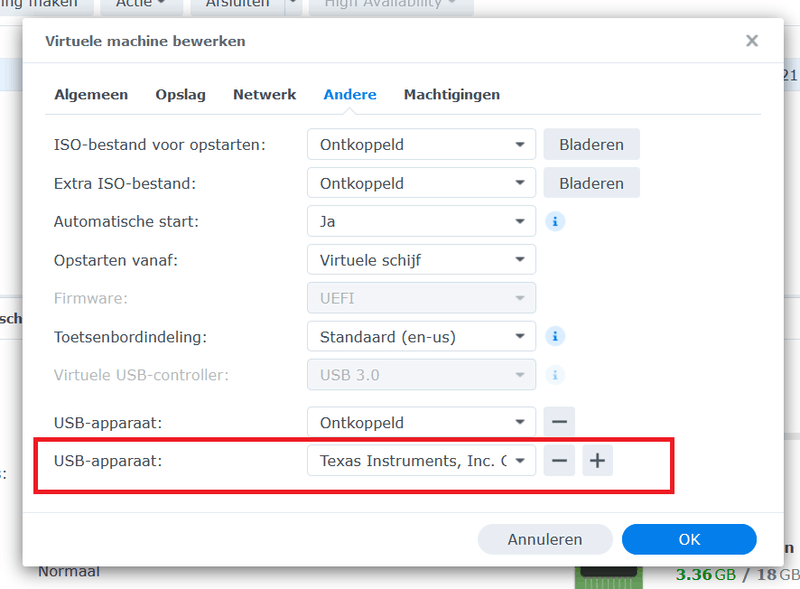
Task: Open the Machtigingen tab
Action: [452, 94]
